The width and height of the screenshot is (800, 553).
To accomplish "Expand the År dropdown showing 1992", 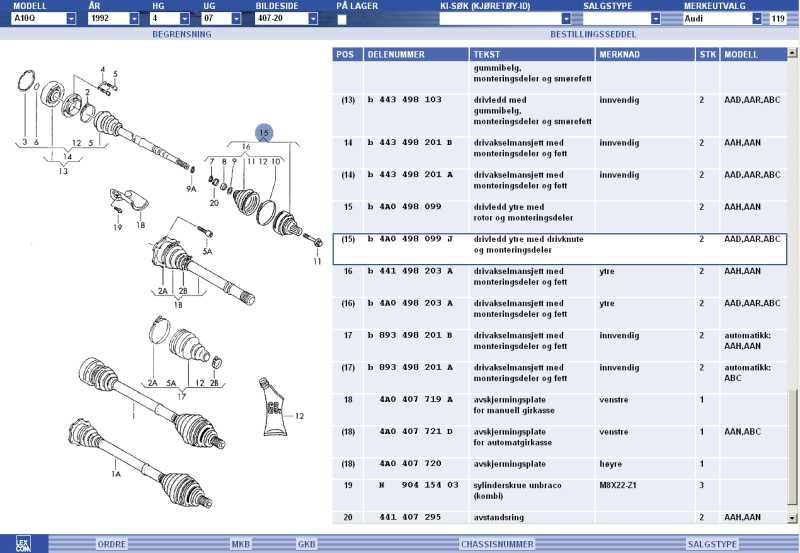I will coord(134,19).
